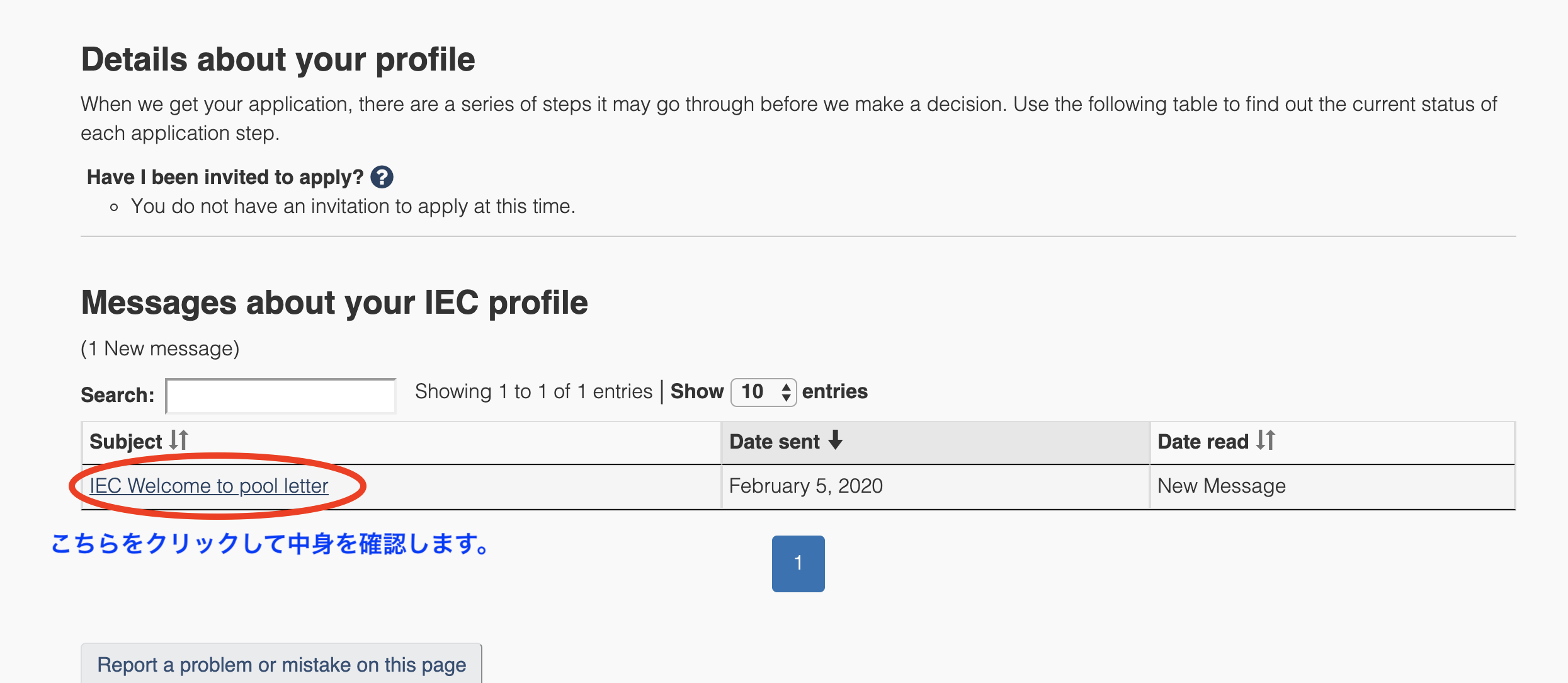Open the Show 10 entries dropdown
1568x683 pixels.
pos(763,392)
